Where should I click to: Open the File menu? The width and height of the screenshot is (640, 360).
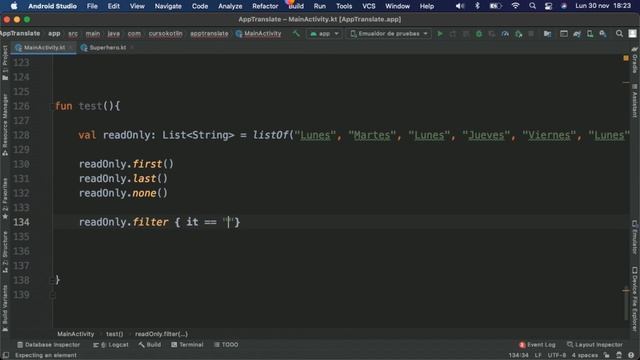coord(92,6)
